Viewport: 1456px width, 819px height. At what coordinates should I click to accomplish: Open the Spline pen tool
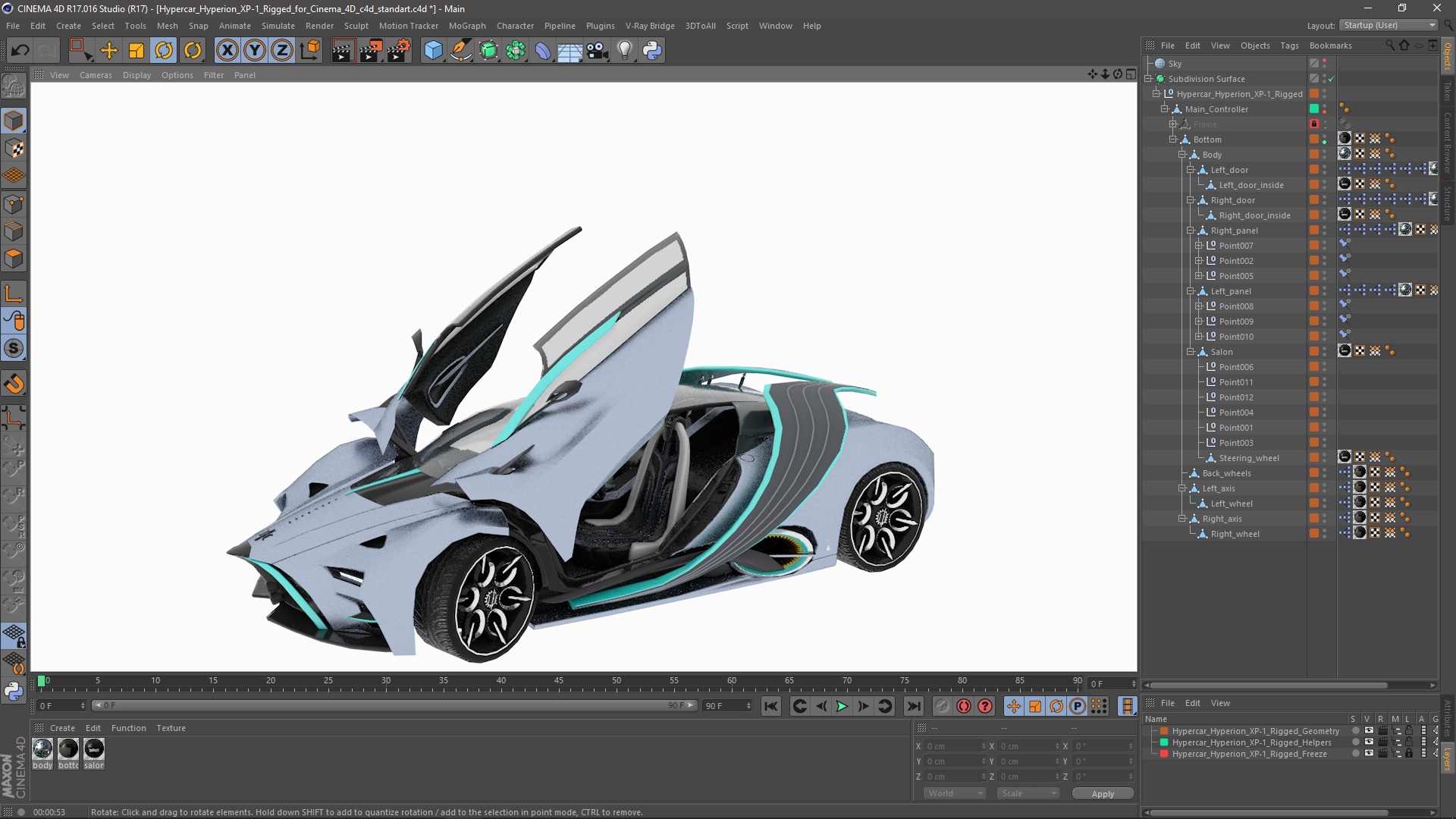pyautogui.click(x=461, y=51)
